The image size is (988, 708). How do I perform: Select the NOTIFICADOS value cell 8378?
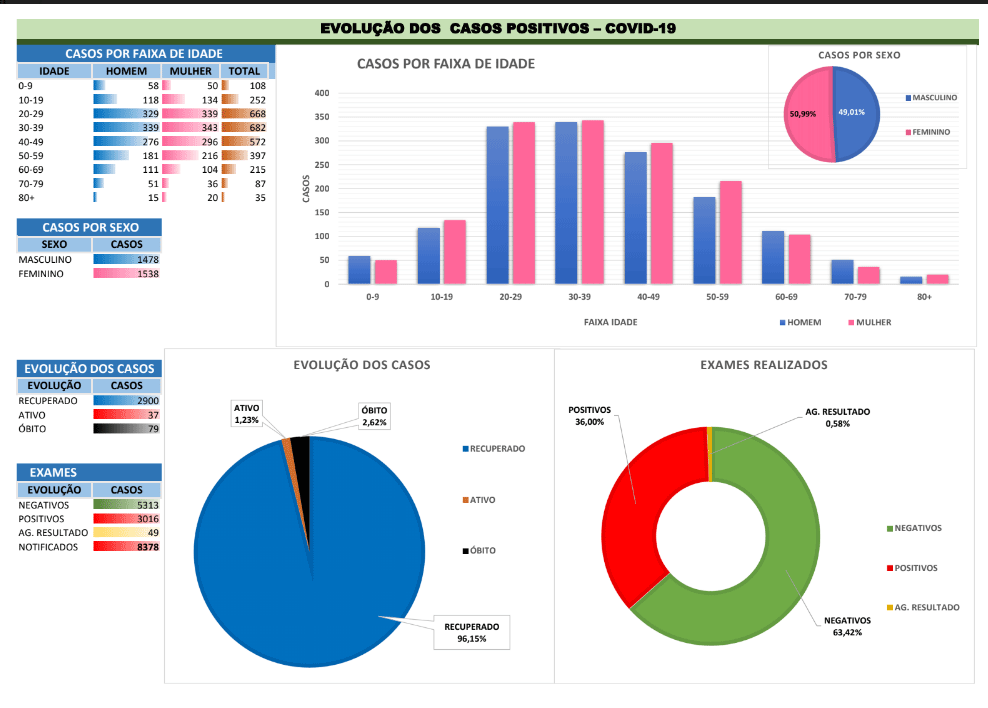coord(127,547)
